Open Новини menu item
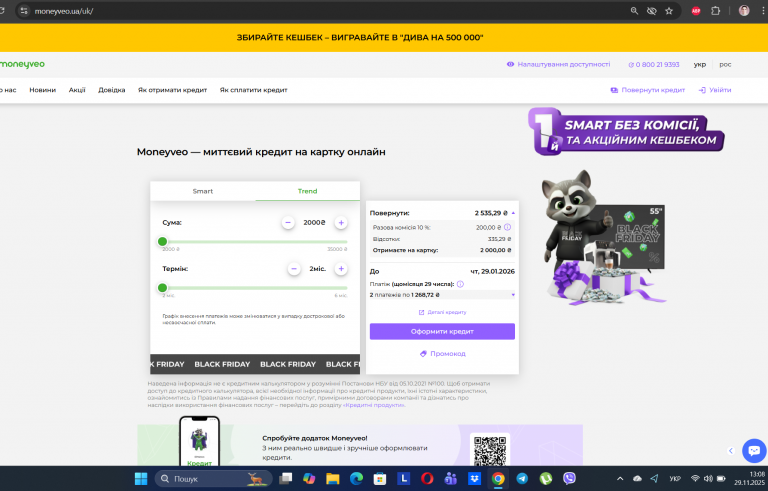The width and height of the screenshot is (768, 491). 43,90
